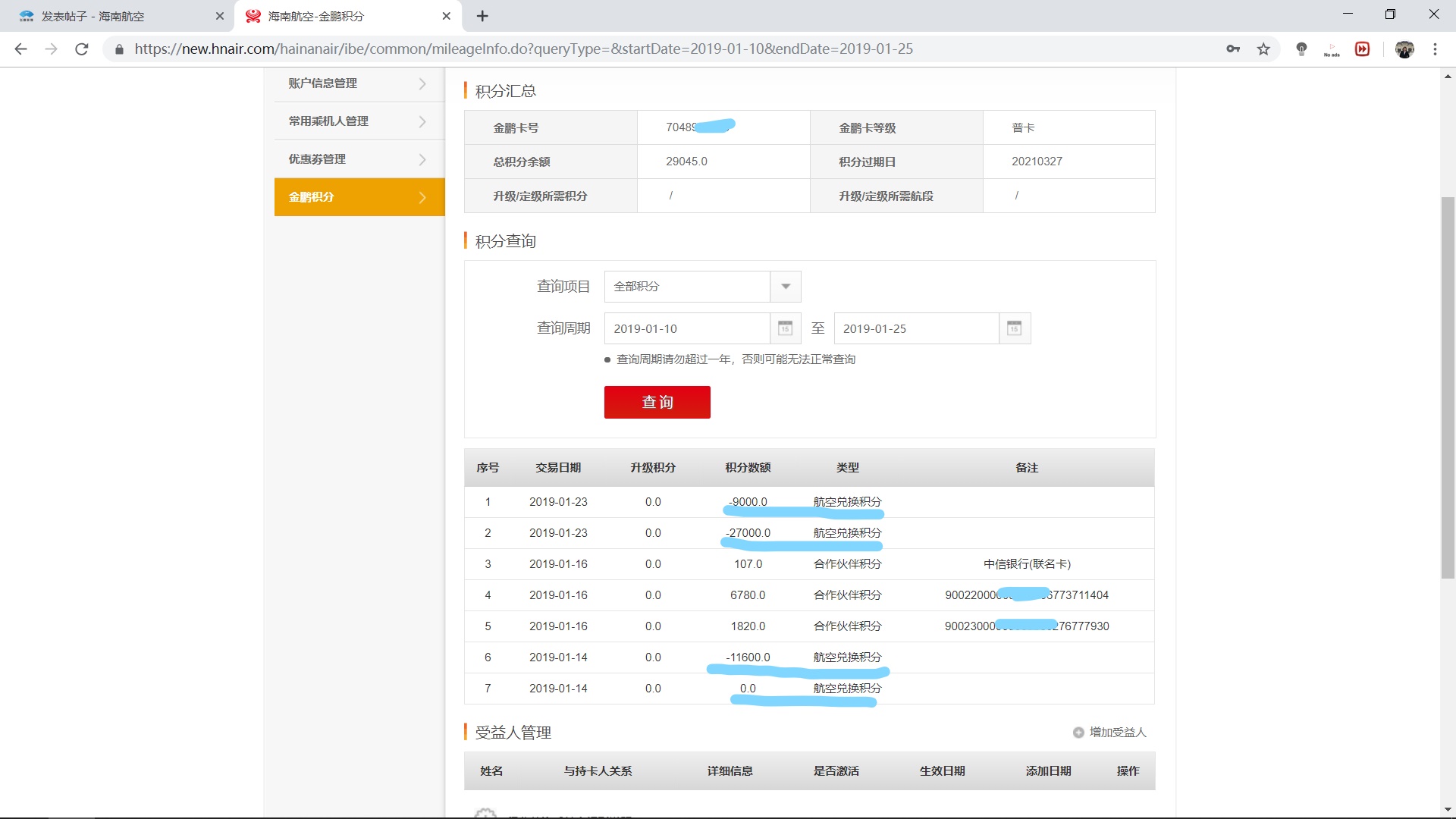This screenshot has height=819, width=1456.
Task: Open a new browser tab
Action: click(482, 16)
